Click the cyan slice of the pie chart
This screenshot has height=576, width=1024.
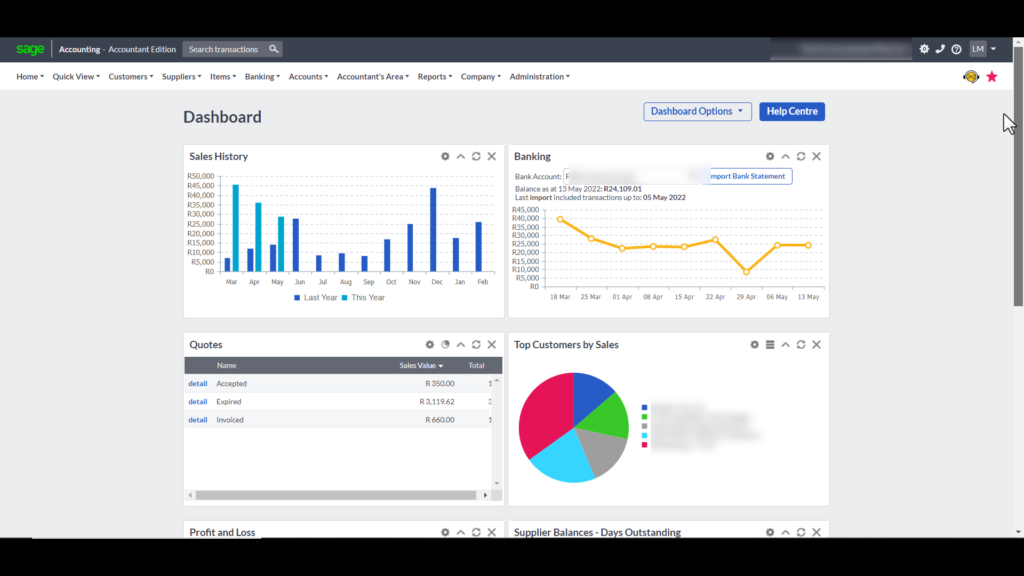(562, 457)
